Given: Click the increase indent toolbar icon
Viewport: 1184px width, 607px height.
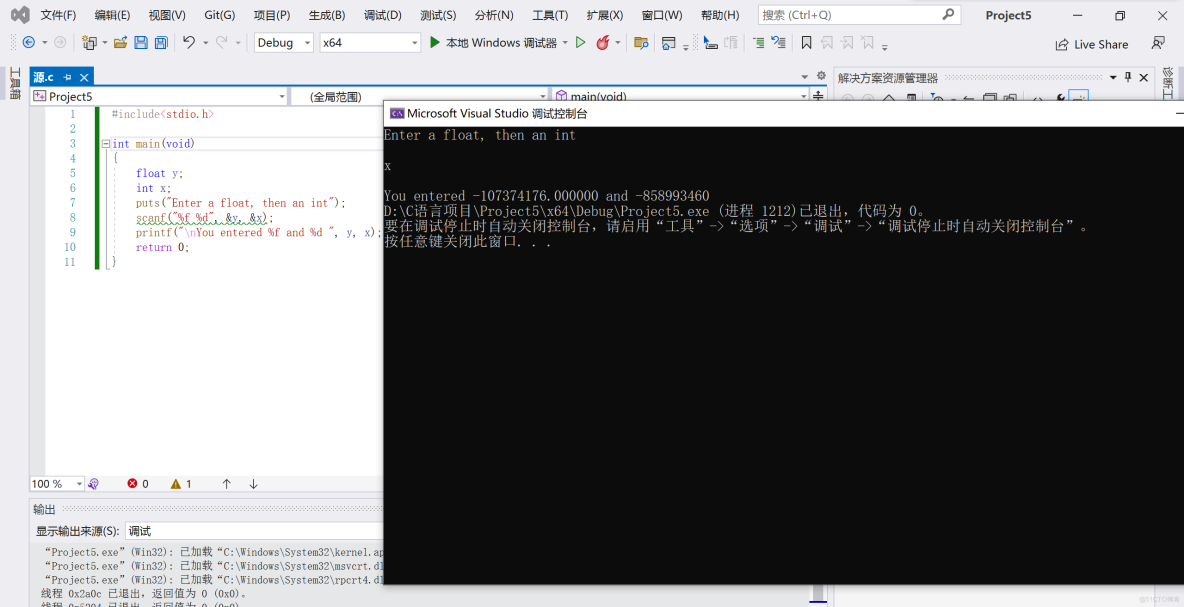Looking at the screenshot, I should [x=758, y=43].
